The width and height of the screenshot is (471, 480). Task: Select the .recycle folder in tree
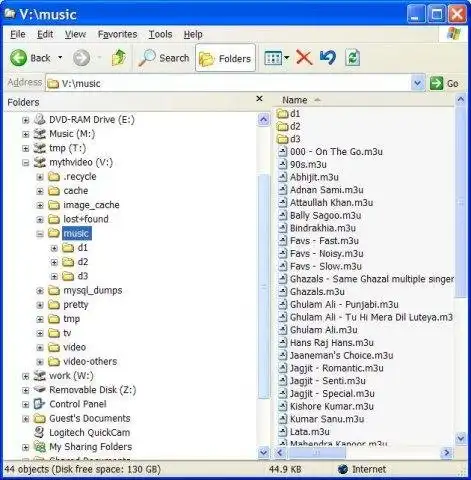click(80, 176)
